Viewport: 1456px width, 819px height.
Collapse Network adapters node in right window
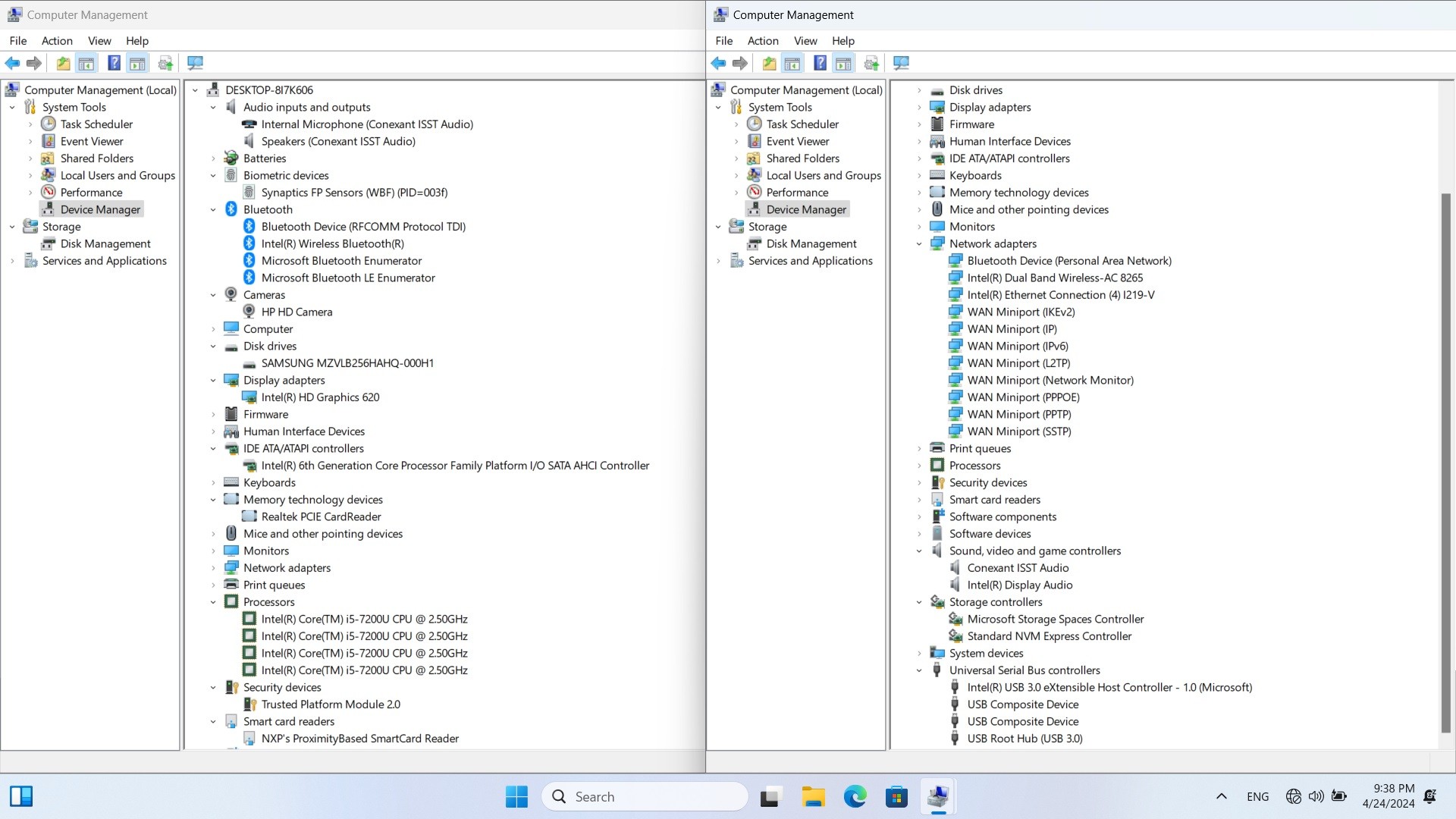coord(919,244)
